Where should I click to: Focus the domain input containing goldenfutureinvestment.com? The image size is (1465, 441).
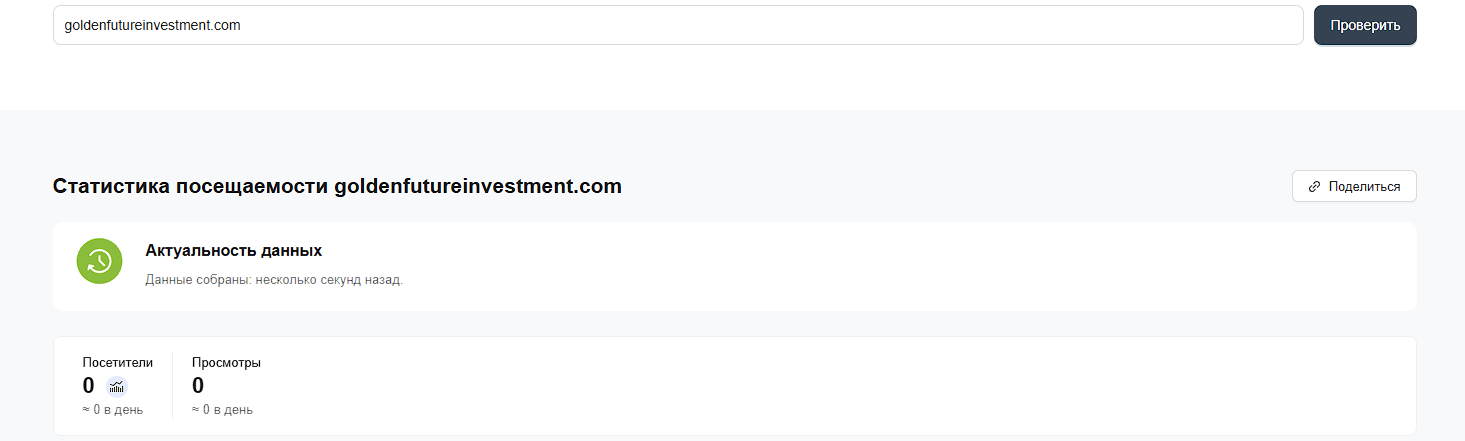[x=677, y=26]
